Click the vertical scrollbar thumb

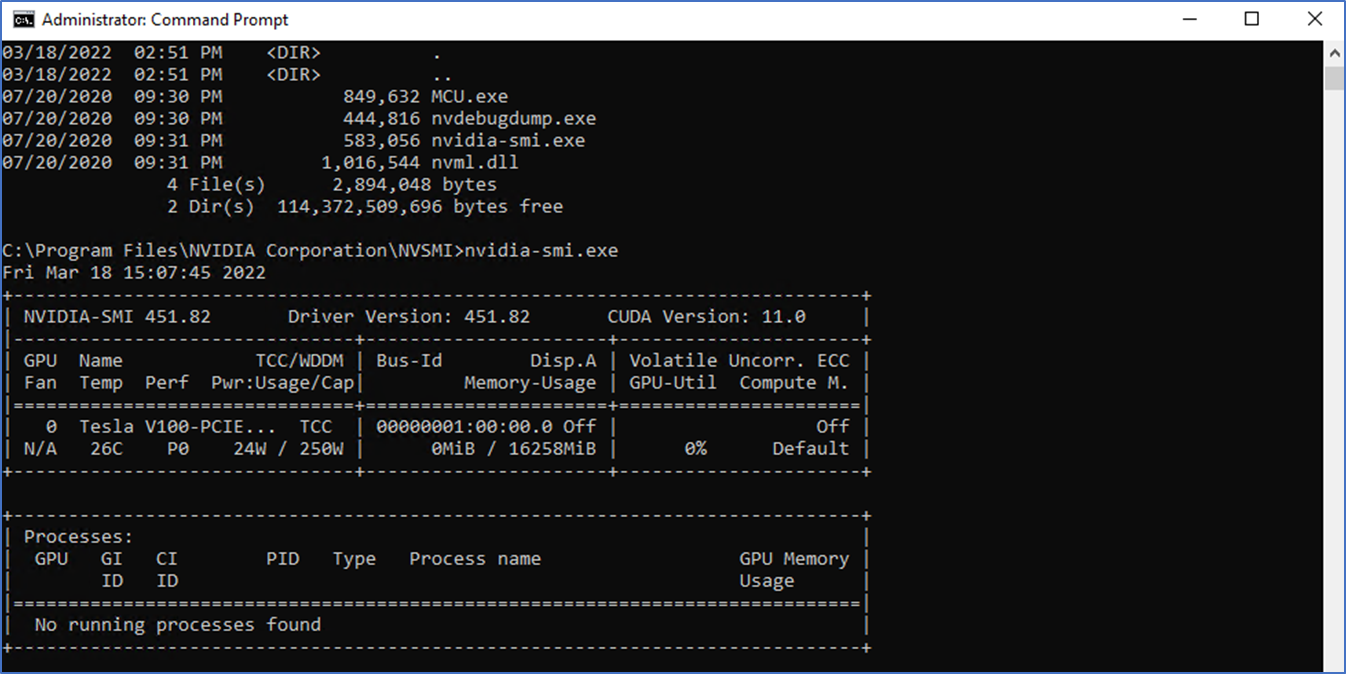1334,79
